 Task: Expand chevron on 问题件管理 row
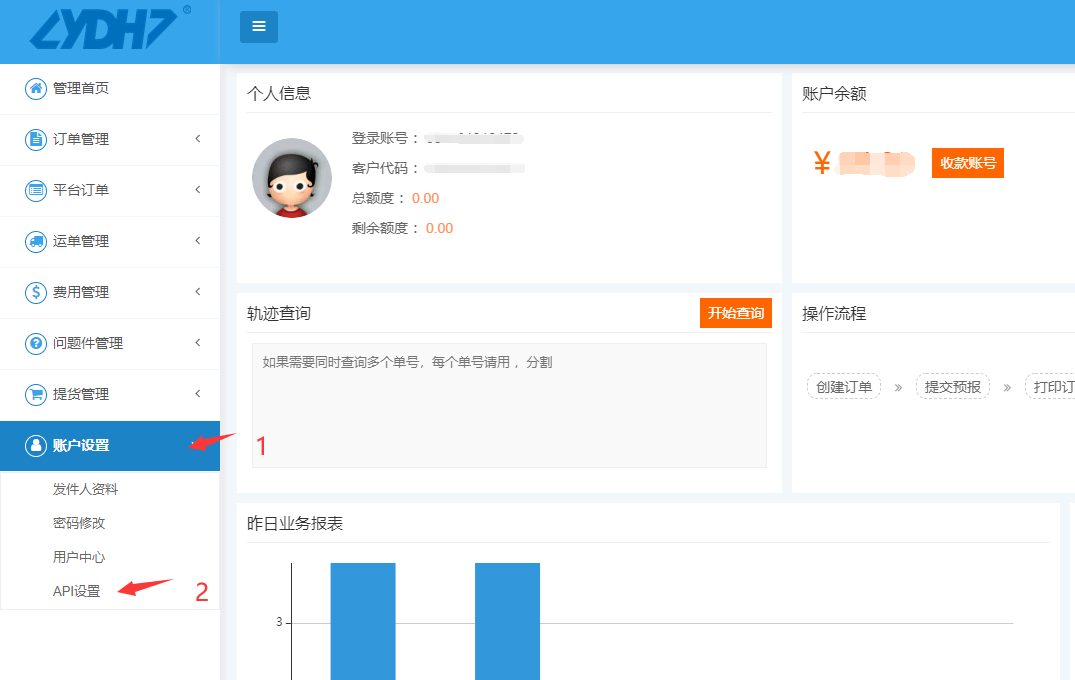(x=197, y=343)
